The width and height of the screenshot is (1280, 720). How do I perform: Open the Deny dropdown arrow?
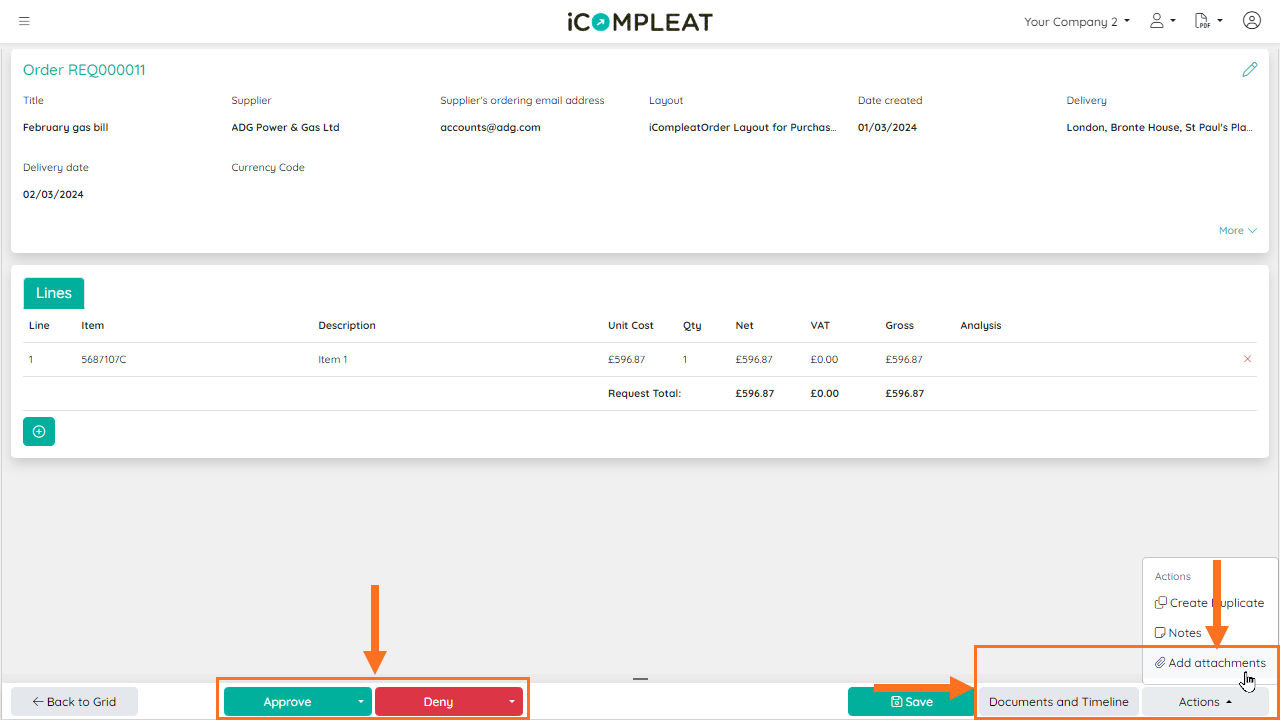(512, 702)
